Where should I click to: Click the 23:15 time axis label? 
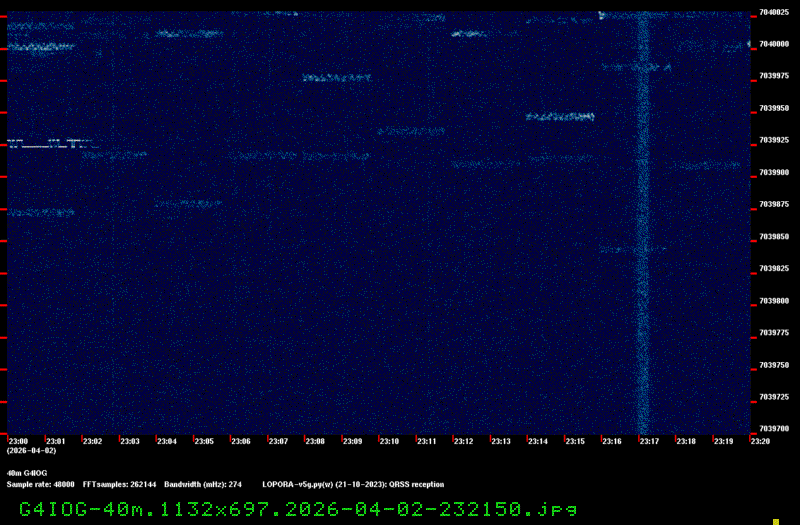[x=575, y=441]
